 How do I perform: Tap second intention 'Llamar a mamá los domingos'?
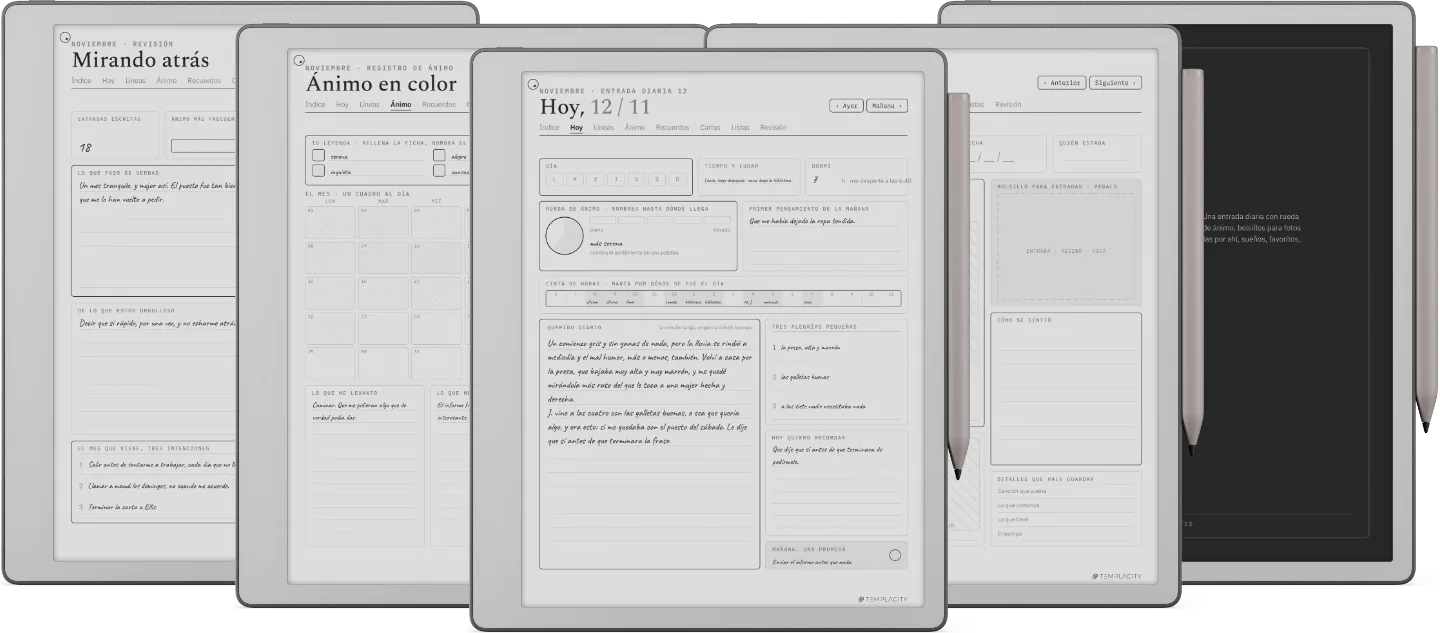154,486
